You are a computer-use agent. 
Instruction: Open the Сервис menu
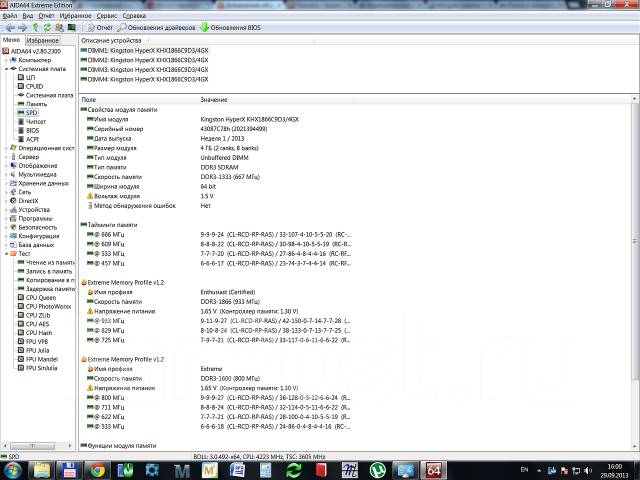(106, 16)
